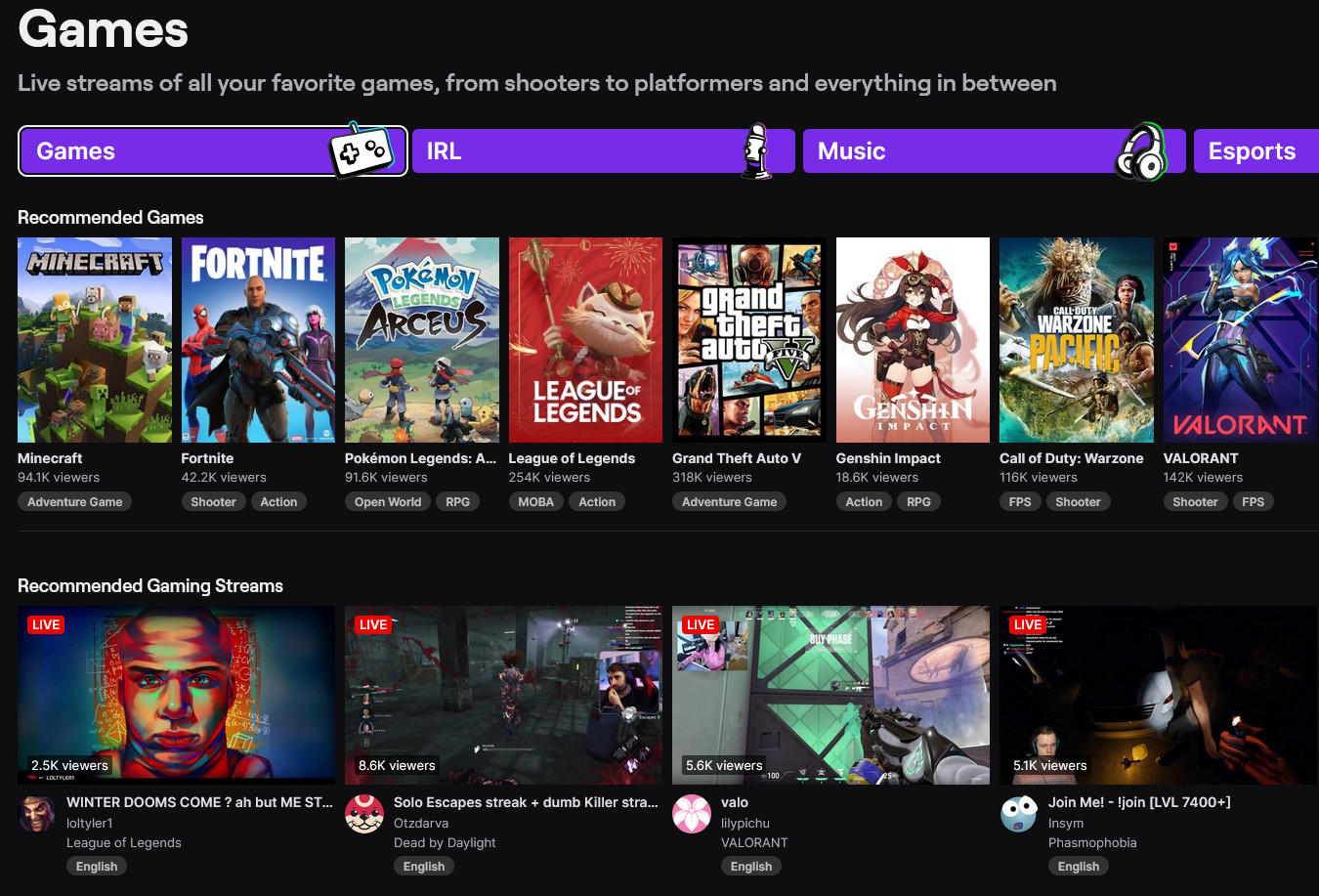The image size is (1319, 896).
Task: Click the Fortnite game title link
Action: (x=207, y=458)
